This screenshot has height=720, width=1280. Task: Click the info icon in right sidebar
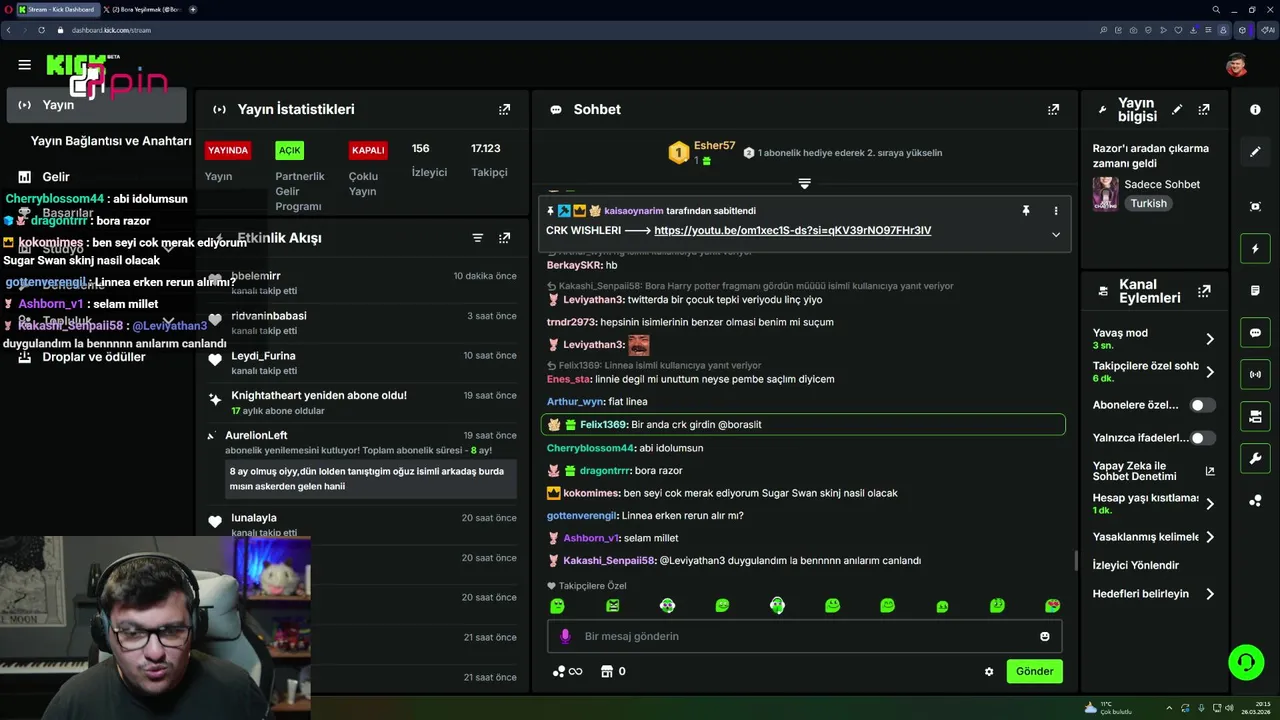1255,110
